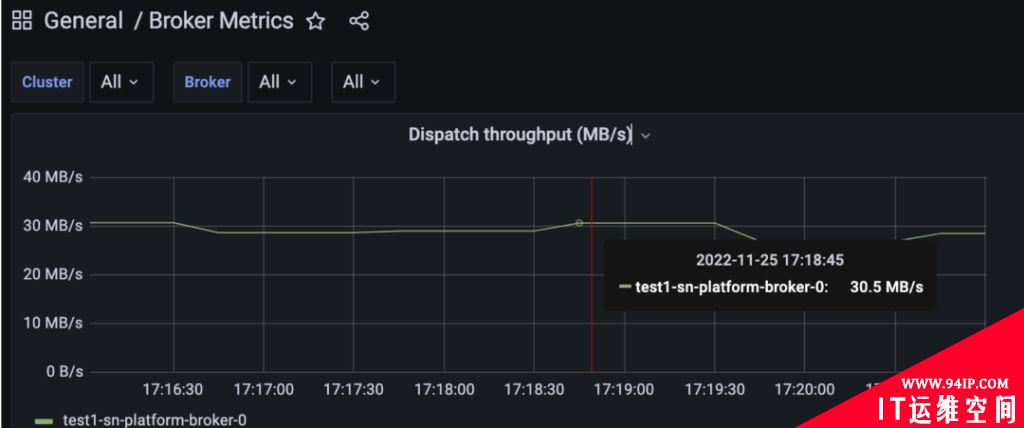Click the graph line near 17:16:30
The height and width of the screenshot is (428, 1024).
point(174,223)
